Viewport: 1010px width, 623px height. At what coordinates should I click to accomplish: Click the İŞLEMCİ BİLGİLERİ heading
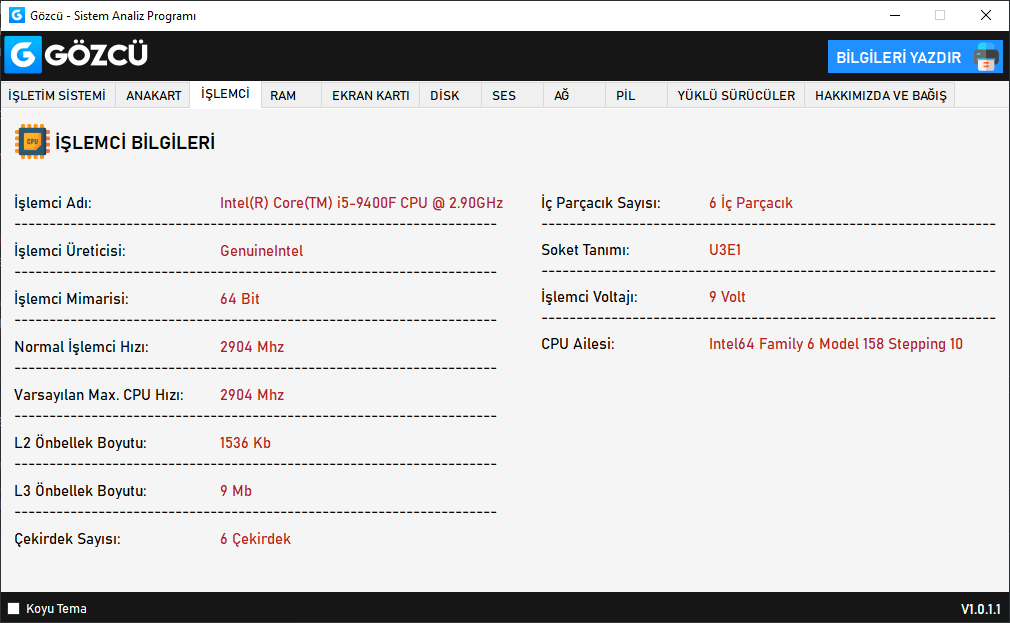click(x=135, y=142)
